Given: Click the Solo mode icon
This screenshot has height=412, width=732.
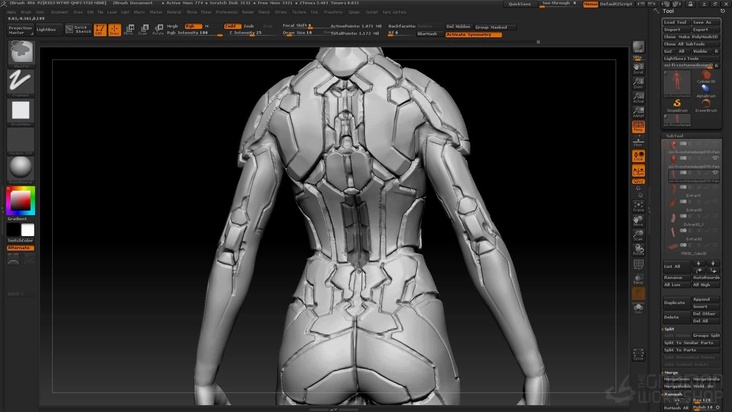Looking at the screenshot, I should pos(638,308).
